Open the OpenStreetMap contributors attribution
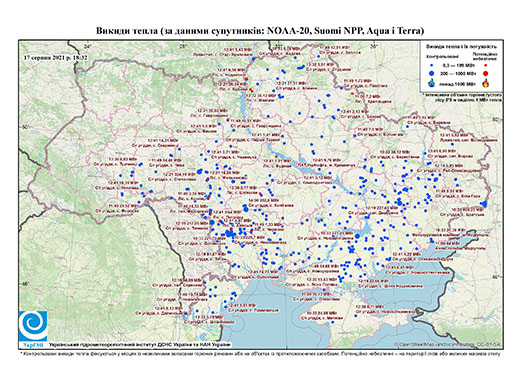This screenshot has width=520, height=368. tap(448, 344)
